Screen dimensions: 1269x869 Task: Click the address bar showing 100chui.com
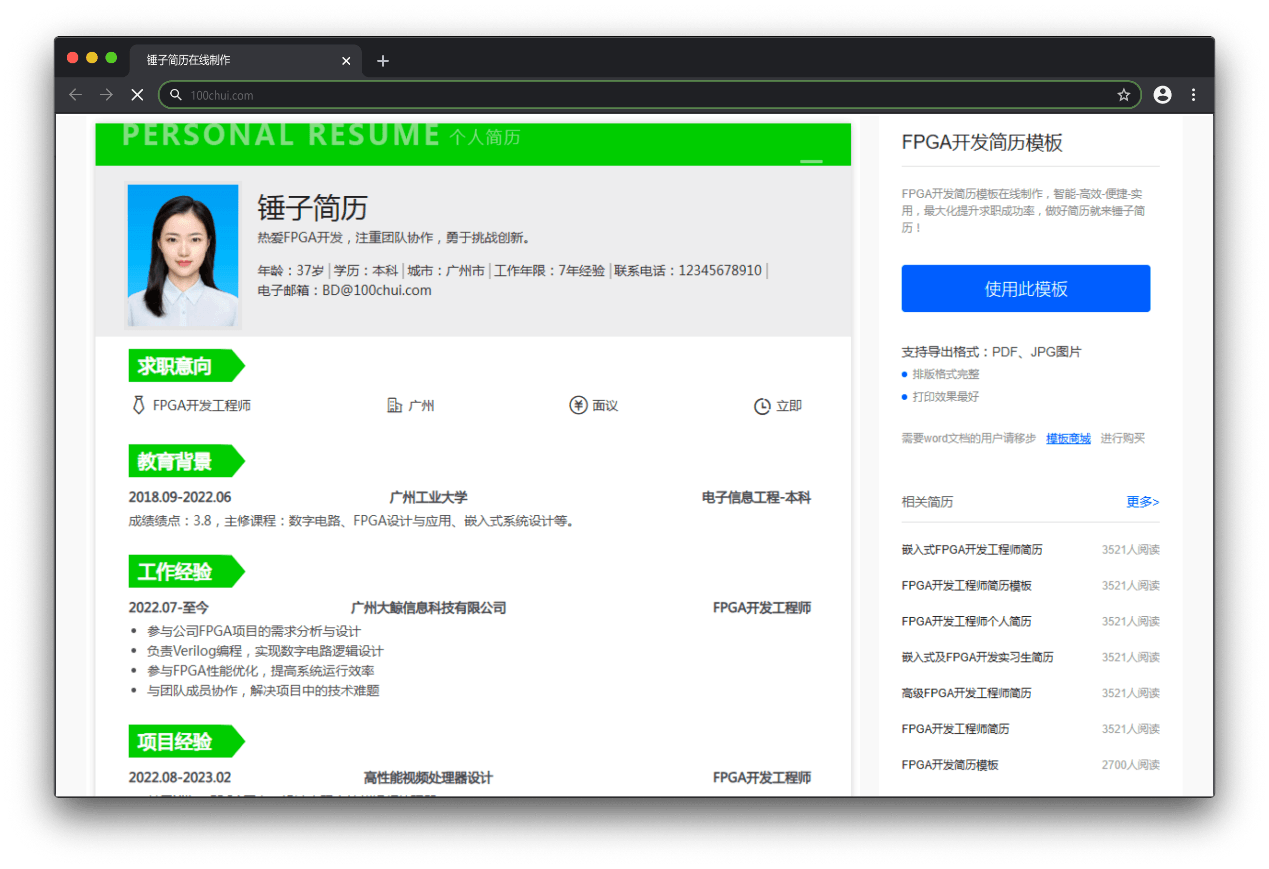point(640,95)
